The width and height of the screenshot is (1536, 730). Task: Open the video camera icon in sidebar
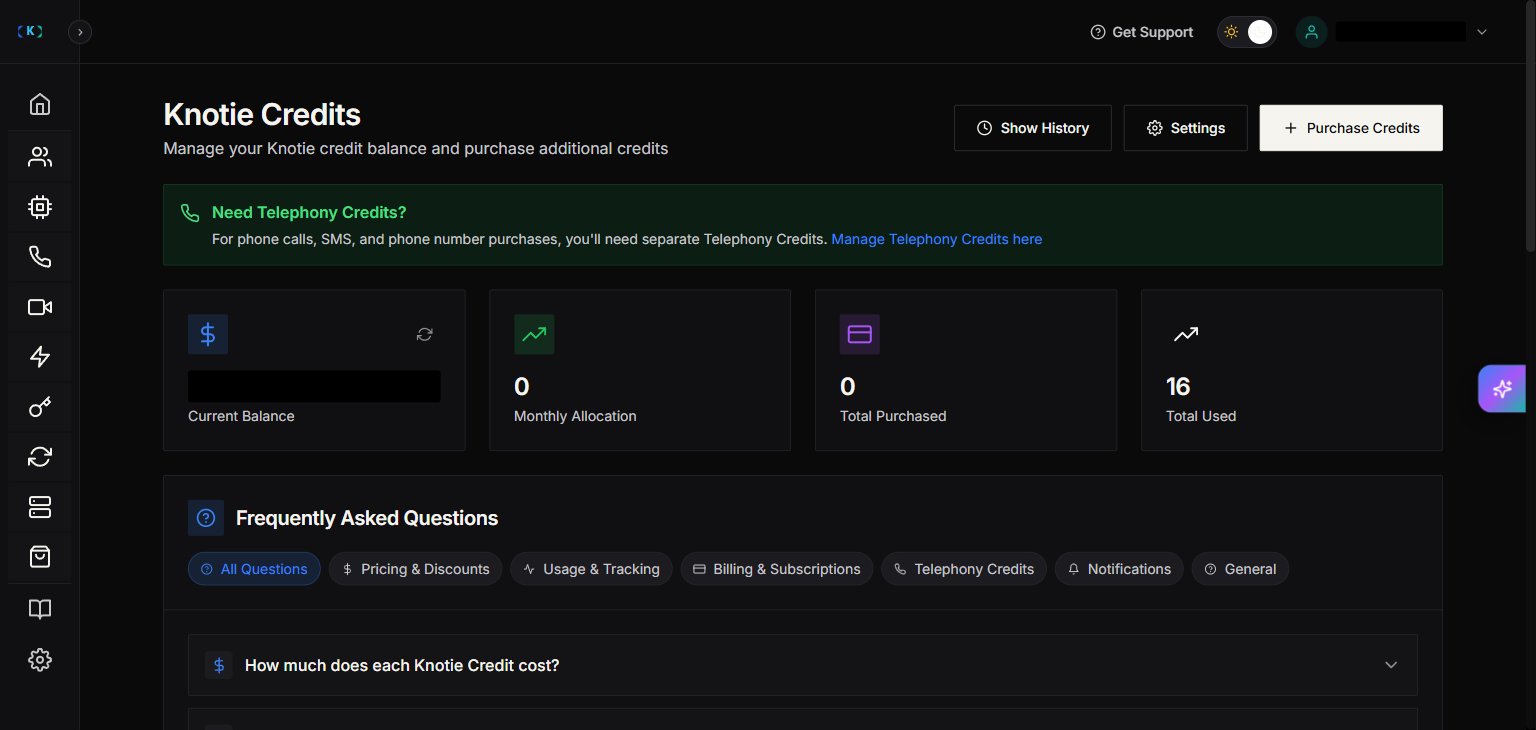click(39, 307)
